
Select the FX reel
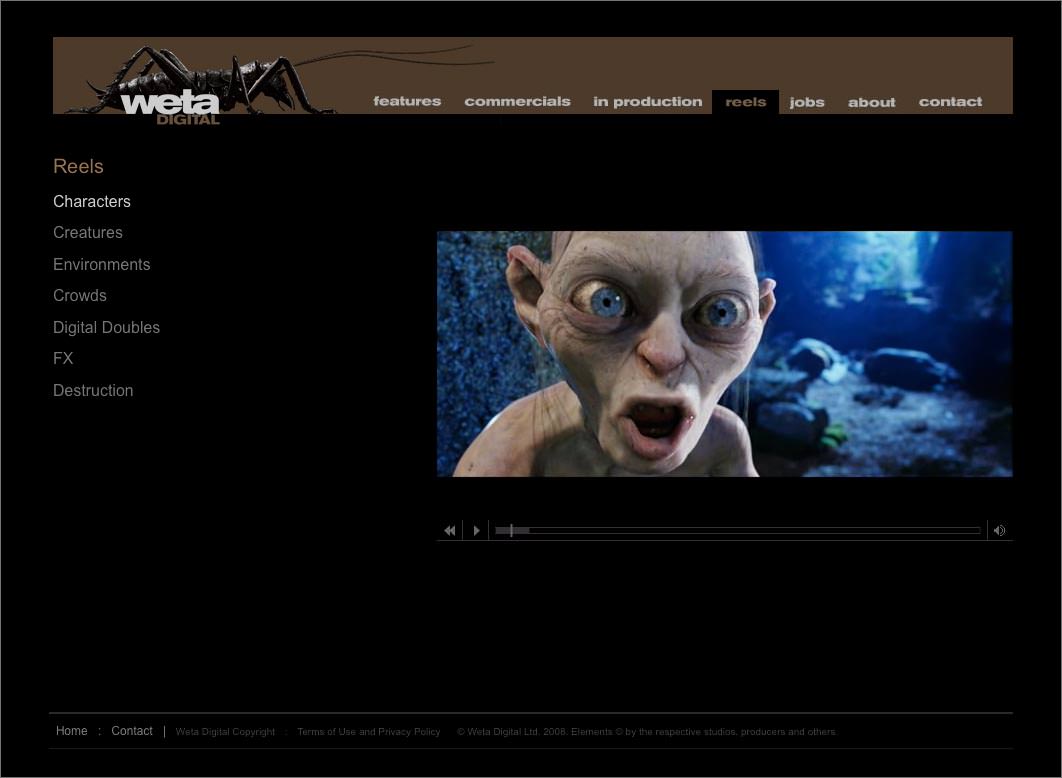[63, 358]
